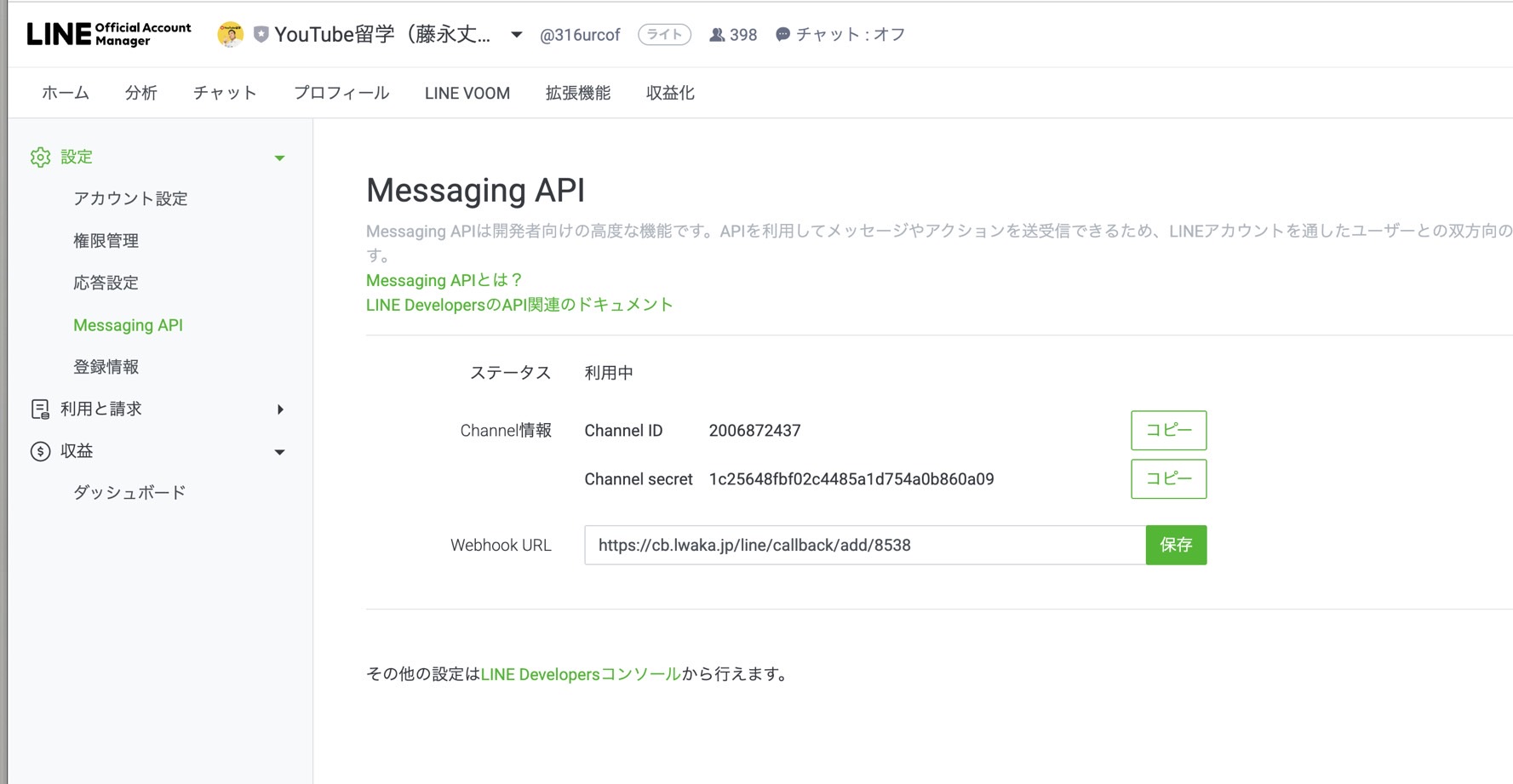Click the Messaging API page heading
This screenshot has height=784, width=1513.
475,190
